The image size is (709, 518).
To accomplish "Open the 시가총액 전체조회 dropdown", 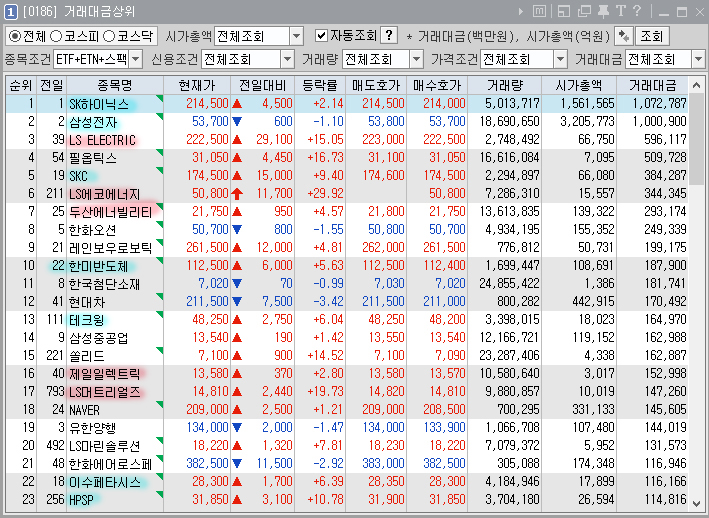I will (x=297, y=36).
